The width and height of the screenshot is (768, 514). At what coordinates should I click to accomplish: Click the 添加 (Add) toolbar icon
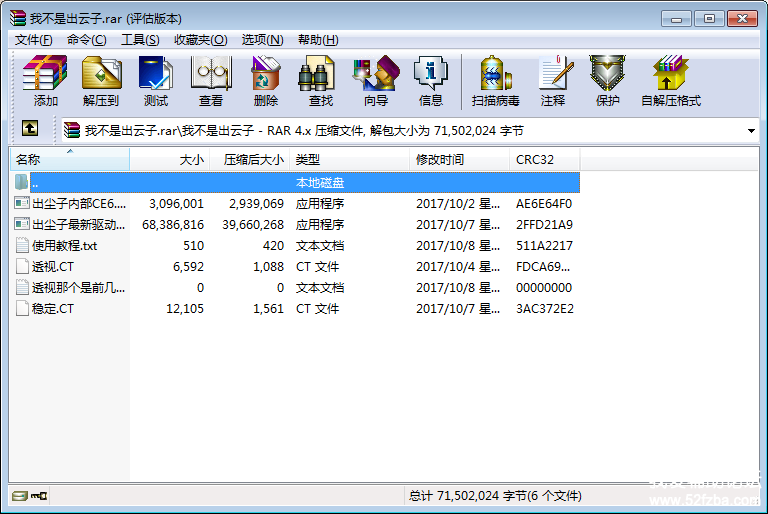46,73
